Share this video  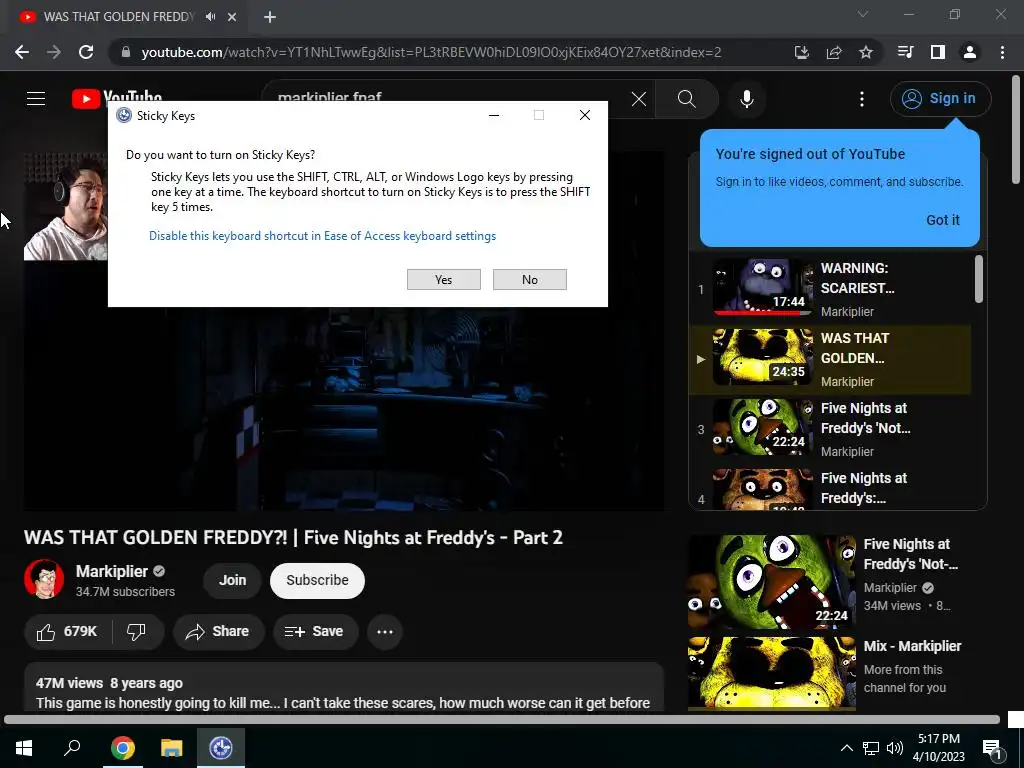[x=218, y=632]
